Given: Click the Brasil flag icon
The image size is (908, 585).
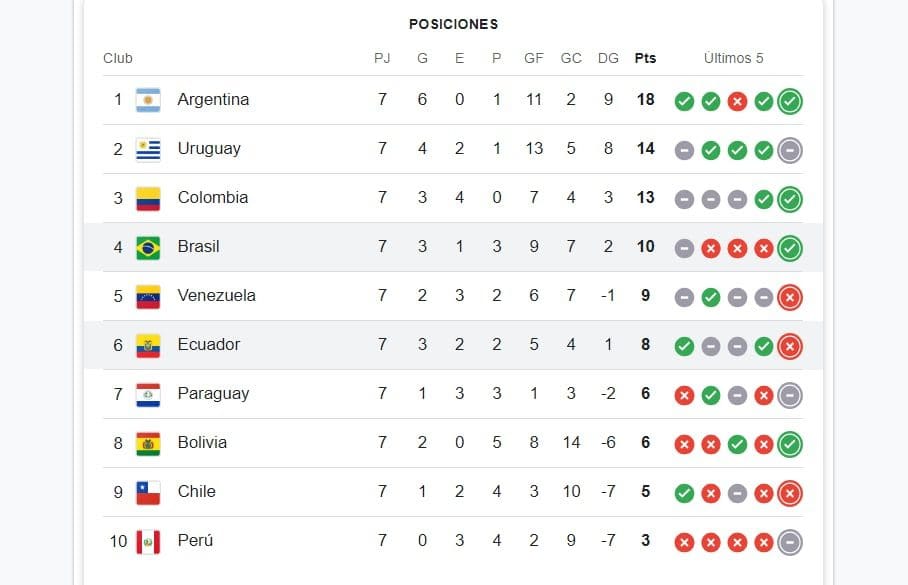Looking at the screenshot, I should [148, 247].
